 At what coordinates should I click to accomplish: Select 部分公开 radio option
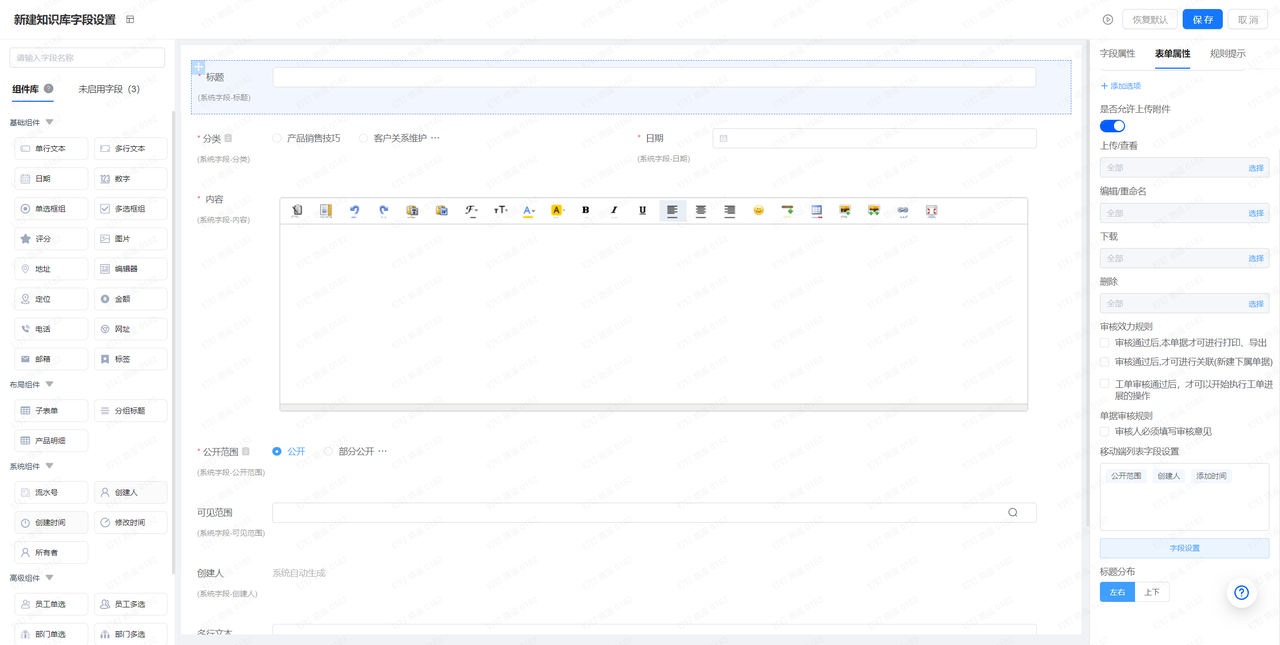click(x=328, y=451)
